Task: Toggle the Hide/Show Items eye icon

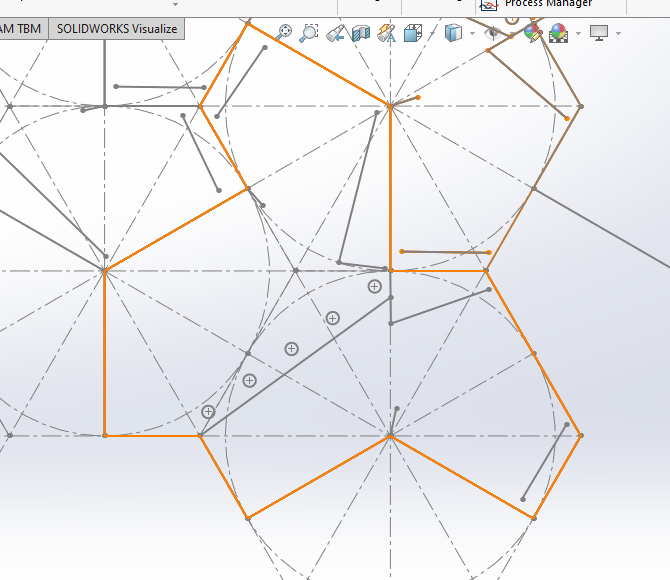Action: (492, 33)
